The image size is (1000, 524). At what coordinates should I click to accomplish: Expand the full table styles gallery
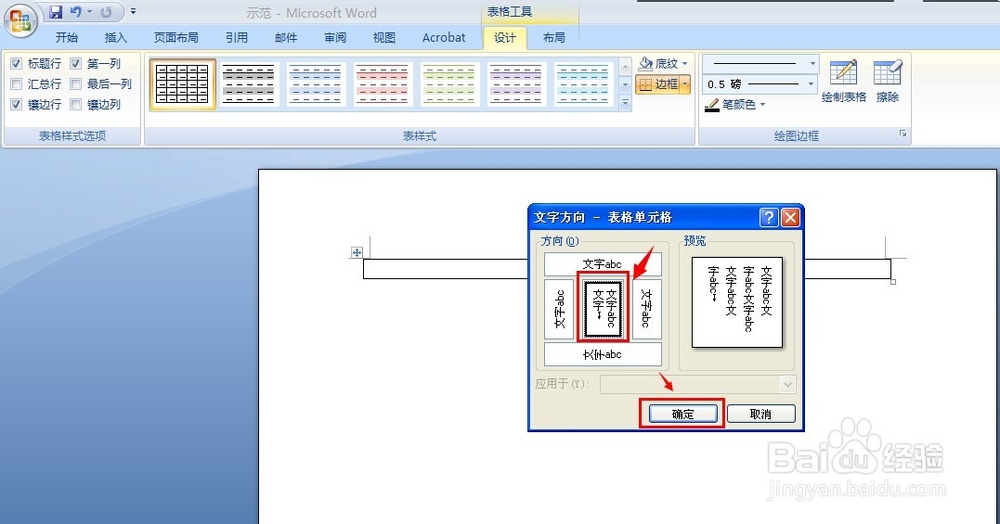point(625,103)
